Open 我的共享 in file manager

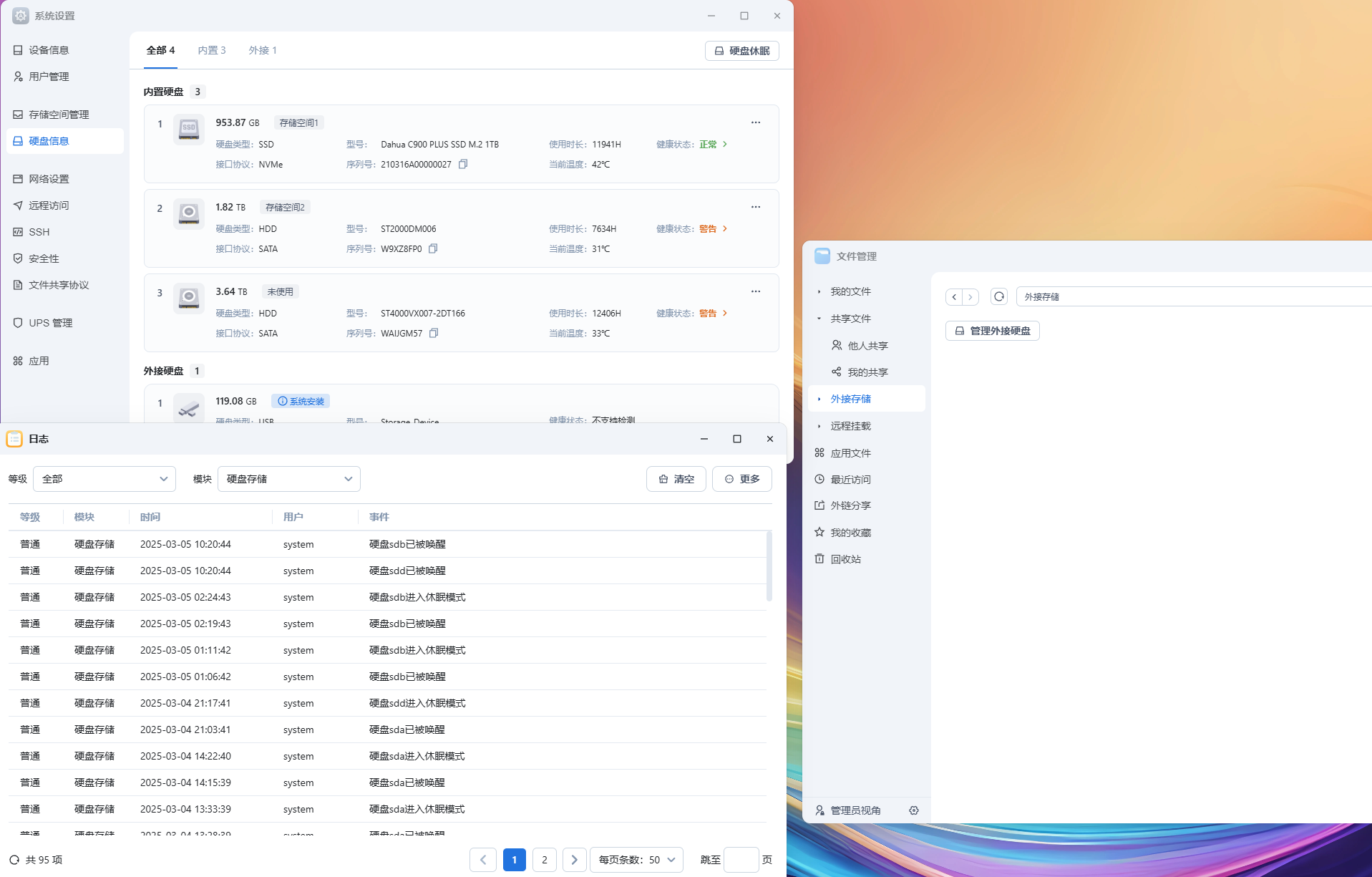pyautogui.click(x=867, y=372)
